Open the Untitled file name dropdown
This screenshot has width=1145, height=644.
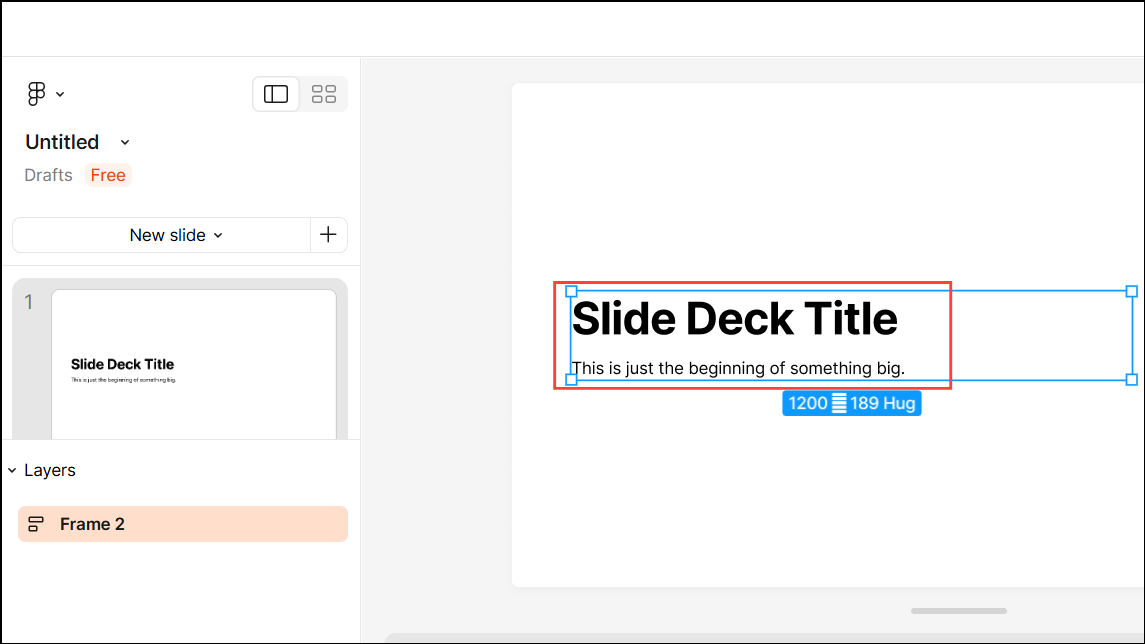[x=124, y=142]
